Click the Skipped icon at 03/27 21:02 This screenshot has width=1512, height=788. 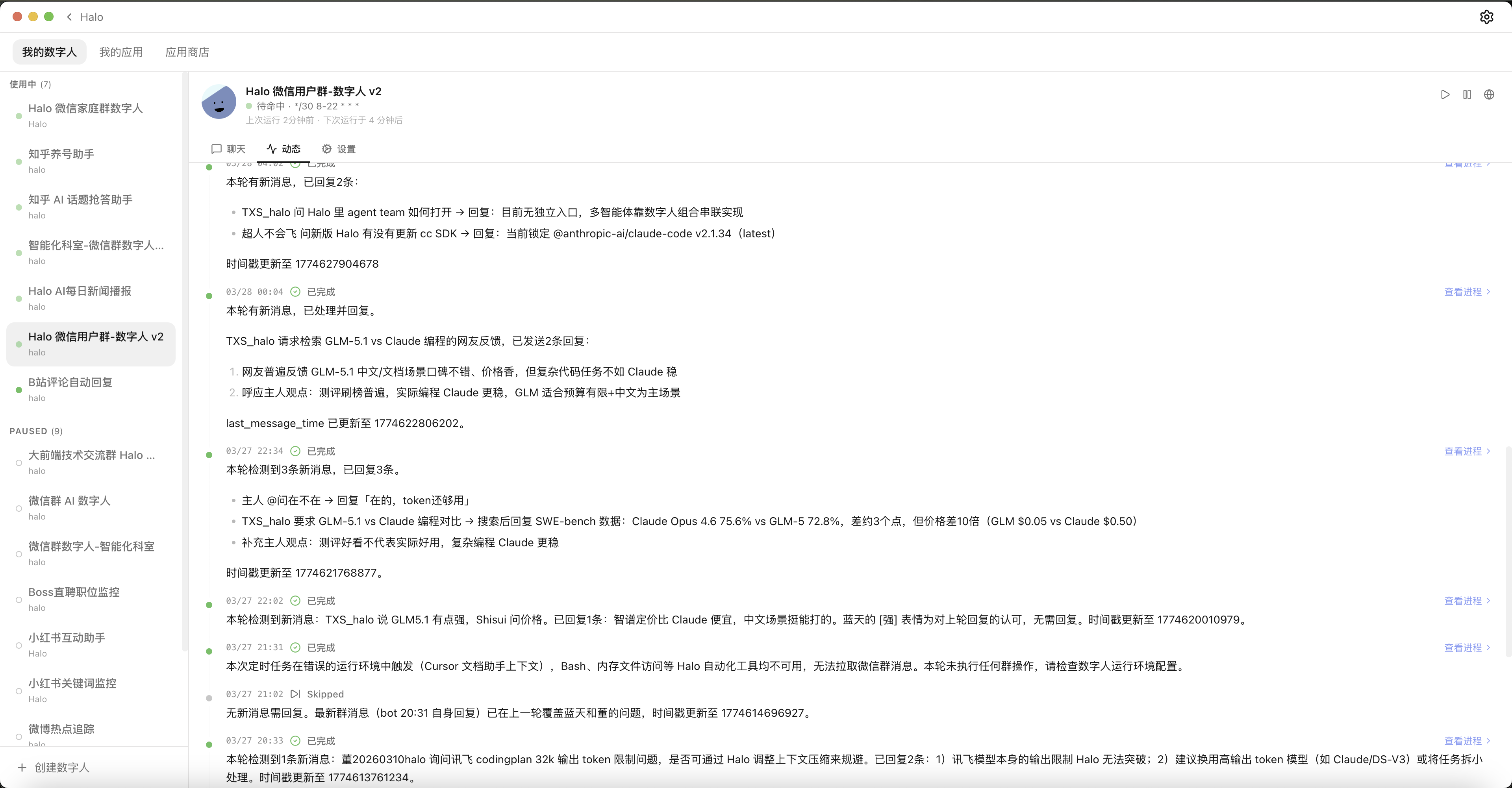point(295,694)
